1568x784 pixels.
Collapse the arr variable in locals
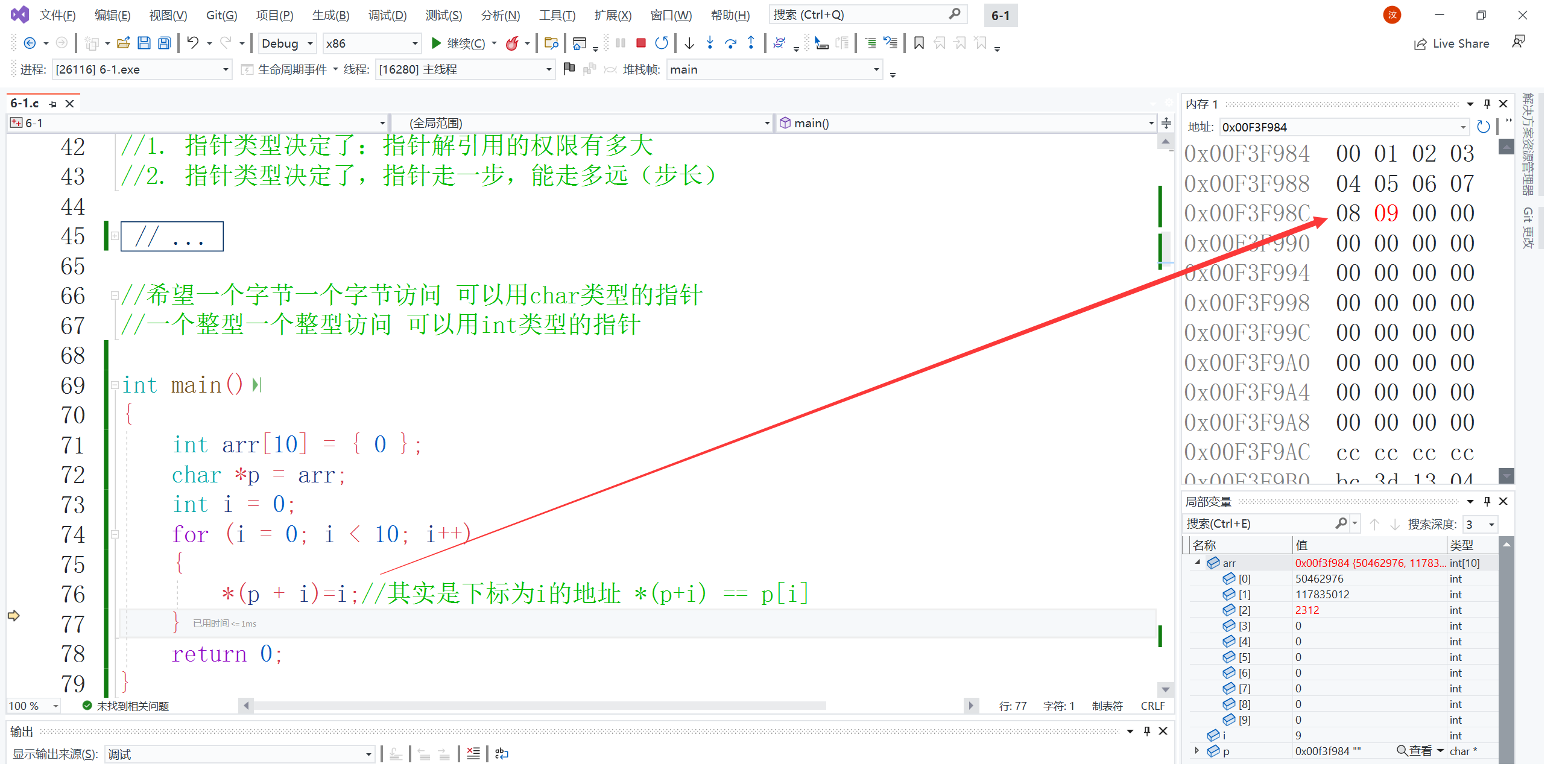coord(1197,563)
